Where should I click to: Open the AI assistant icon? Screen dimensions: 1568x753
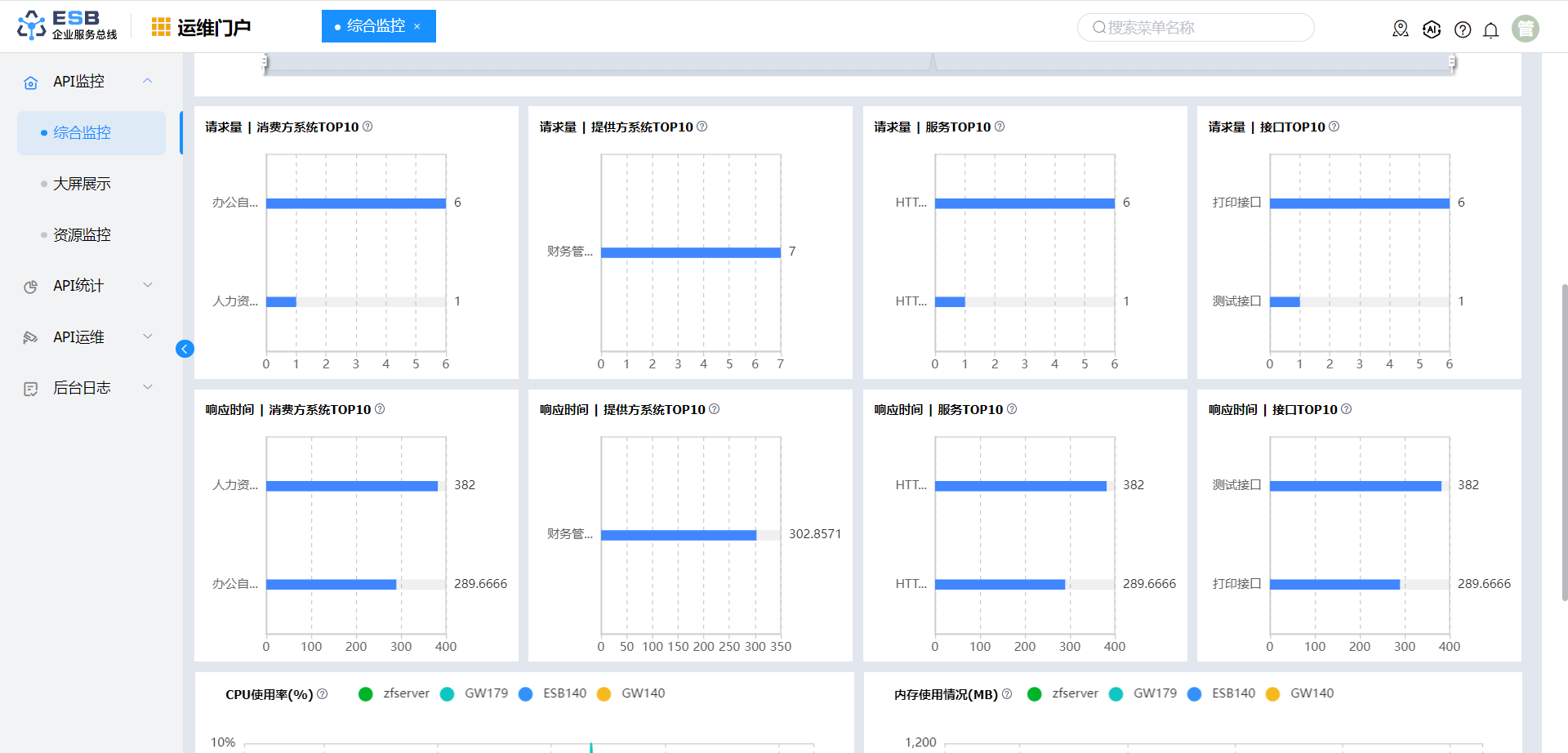pos(1432,29)
